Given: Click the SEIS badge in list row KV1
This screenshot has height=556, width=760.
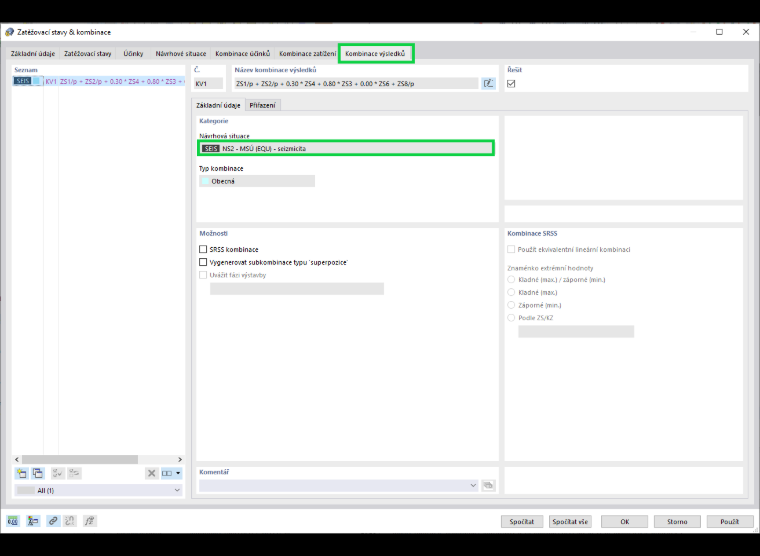Looking at the screenshot, I should [22, 81].
